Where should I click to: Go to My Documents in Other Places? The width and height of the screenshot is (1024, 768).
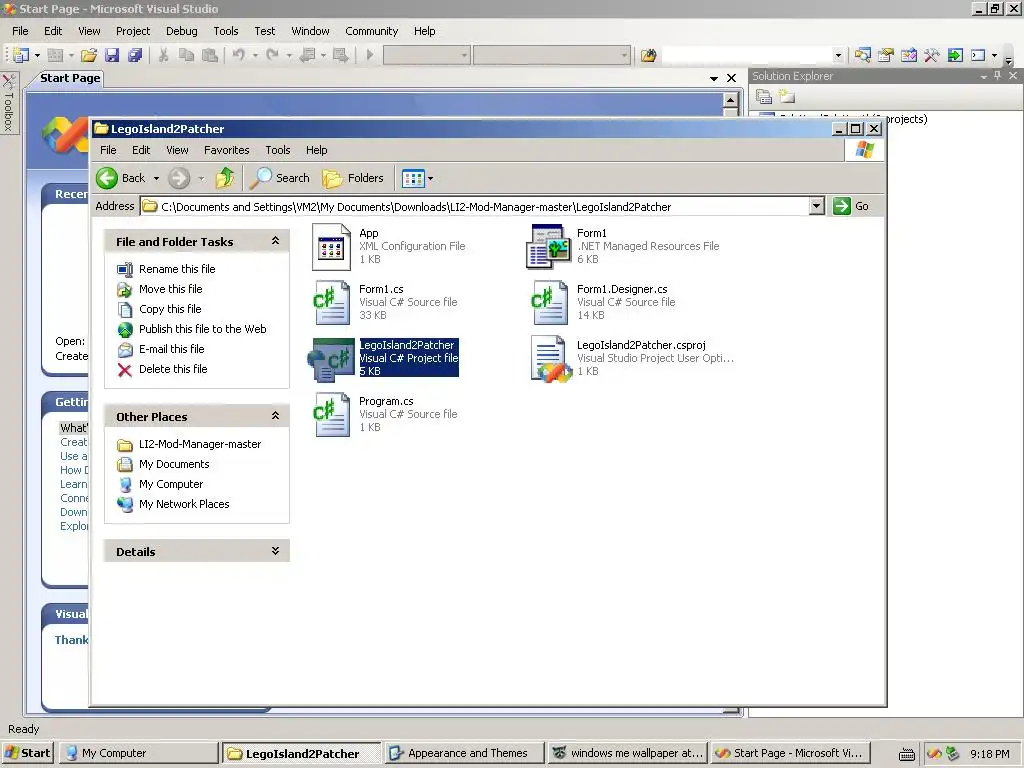coord(174,464)
